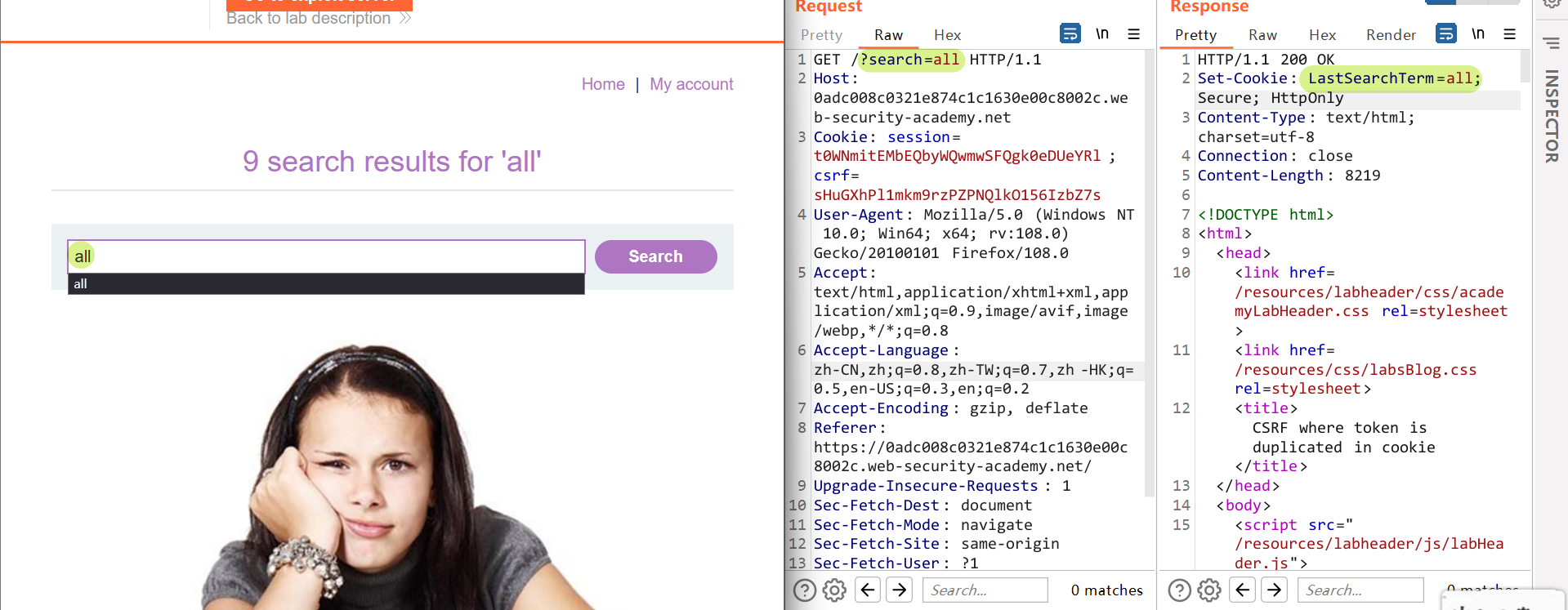Go to next match in Request search
Image resolution: width=1568 pixels, height=610 pixels.
pos(900,590)
